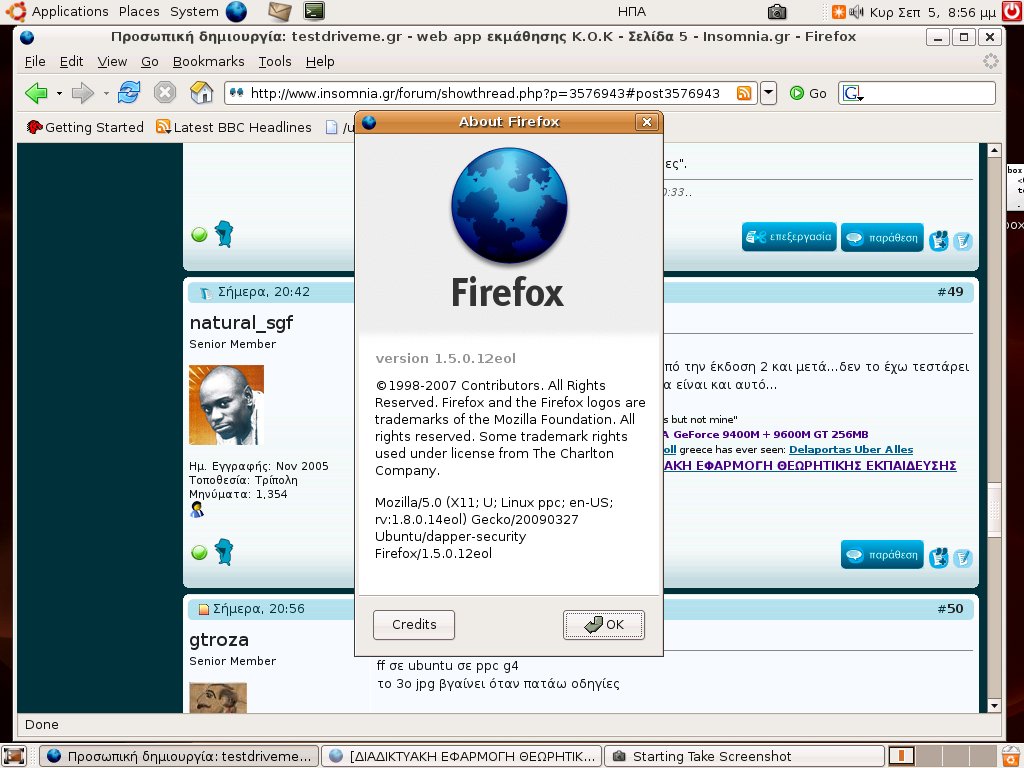The image size is (1024, 768).
Task: Launch browser from top panel globe icon
Action: coord(236,11)
